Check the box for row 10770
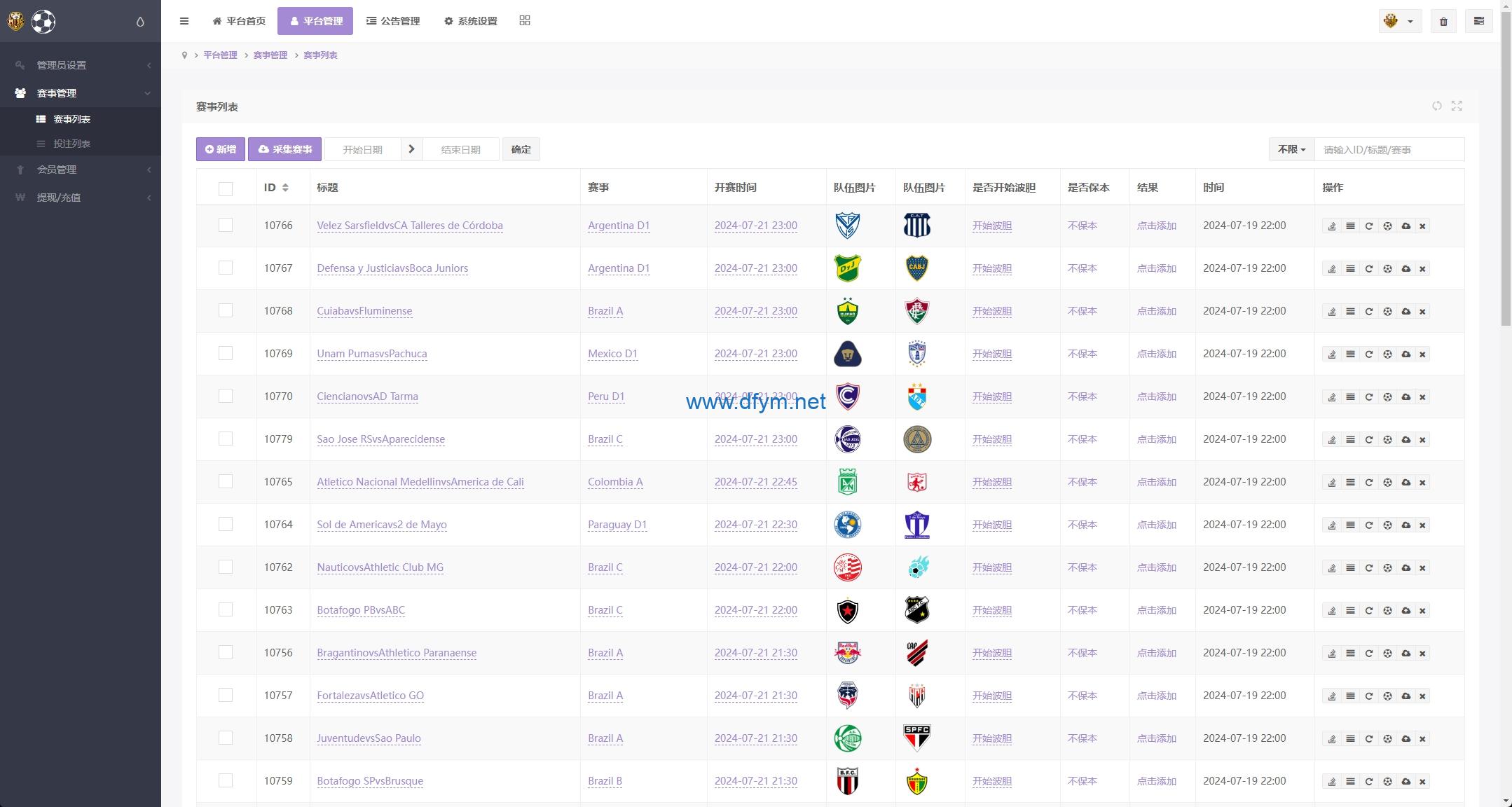The image size is (1512, 807). tap(226, 396)
